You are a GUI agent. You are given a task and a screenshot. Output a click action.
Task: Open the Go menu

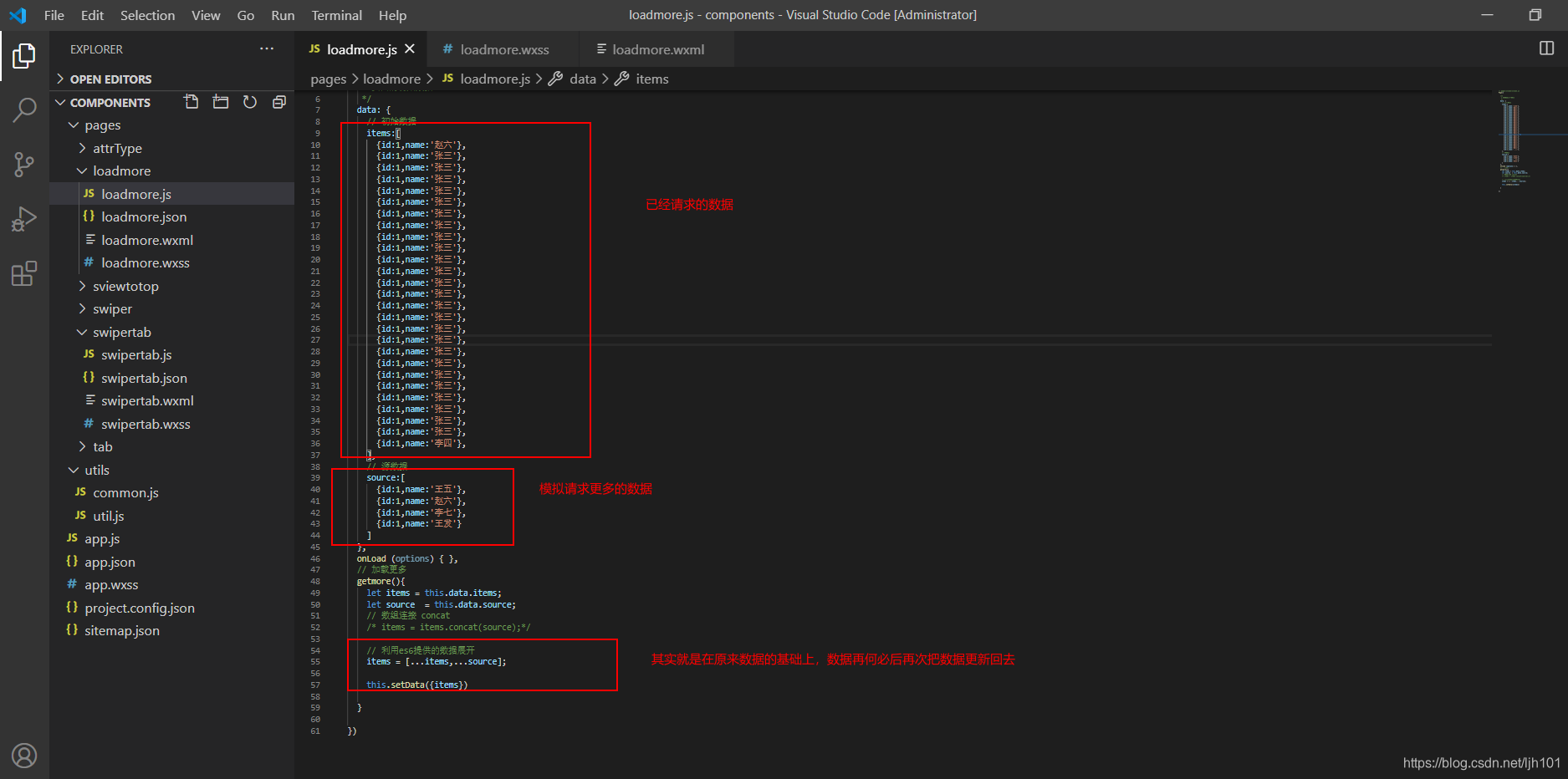pos(245,15)
